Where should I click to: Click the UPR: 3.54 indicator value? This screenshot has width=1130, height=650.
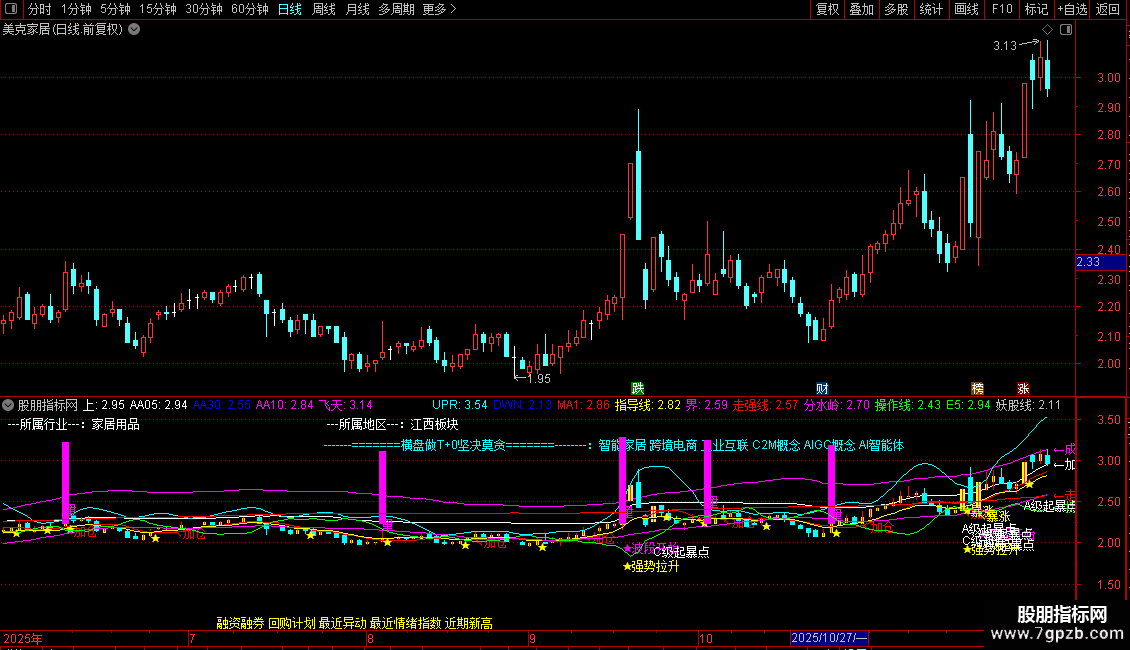pos(460,405)
